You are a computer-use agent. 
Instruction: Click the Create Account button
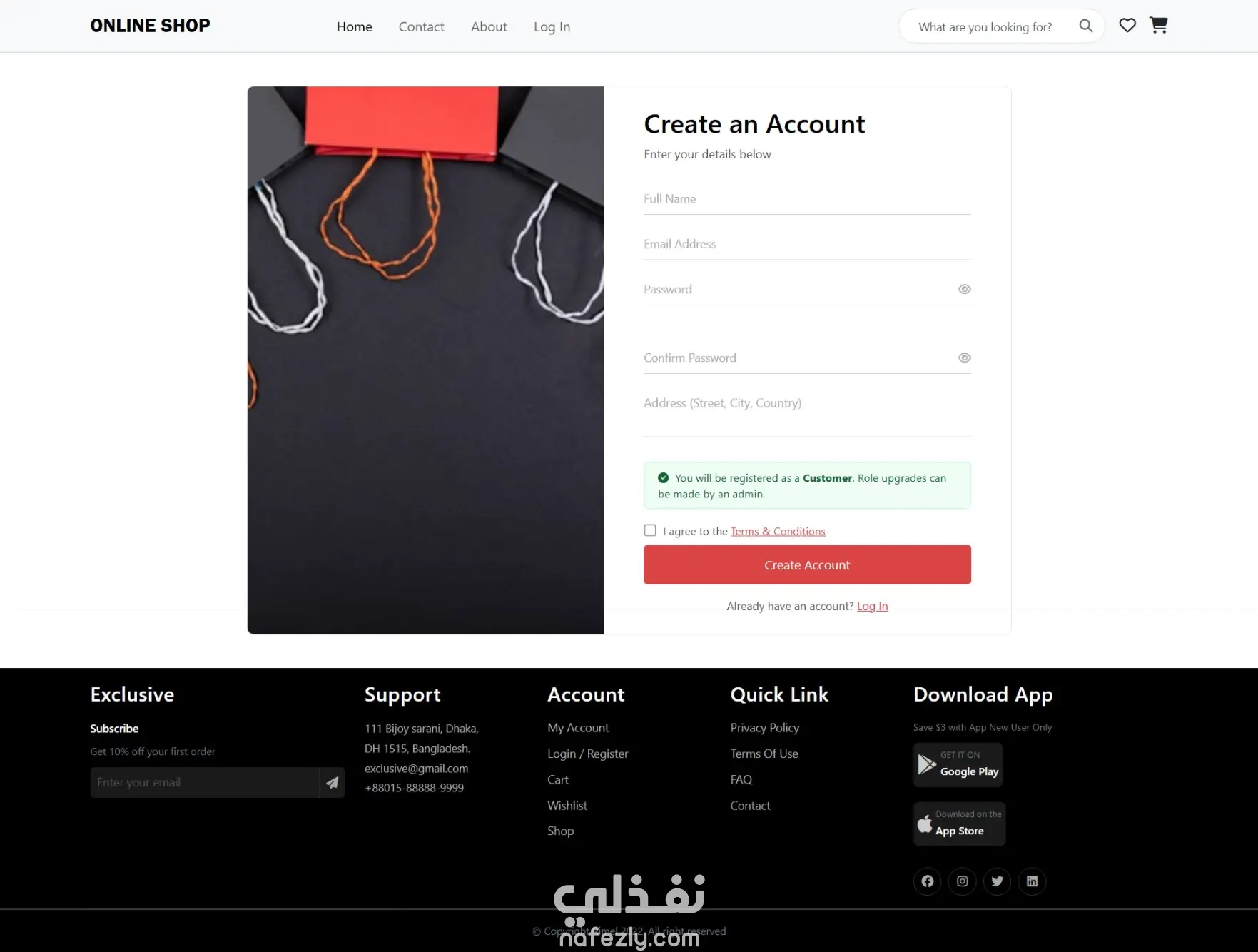[807, 564]
